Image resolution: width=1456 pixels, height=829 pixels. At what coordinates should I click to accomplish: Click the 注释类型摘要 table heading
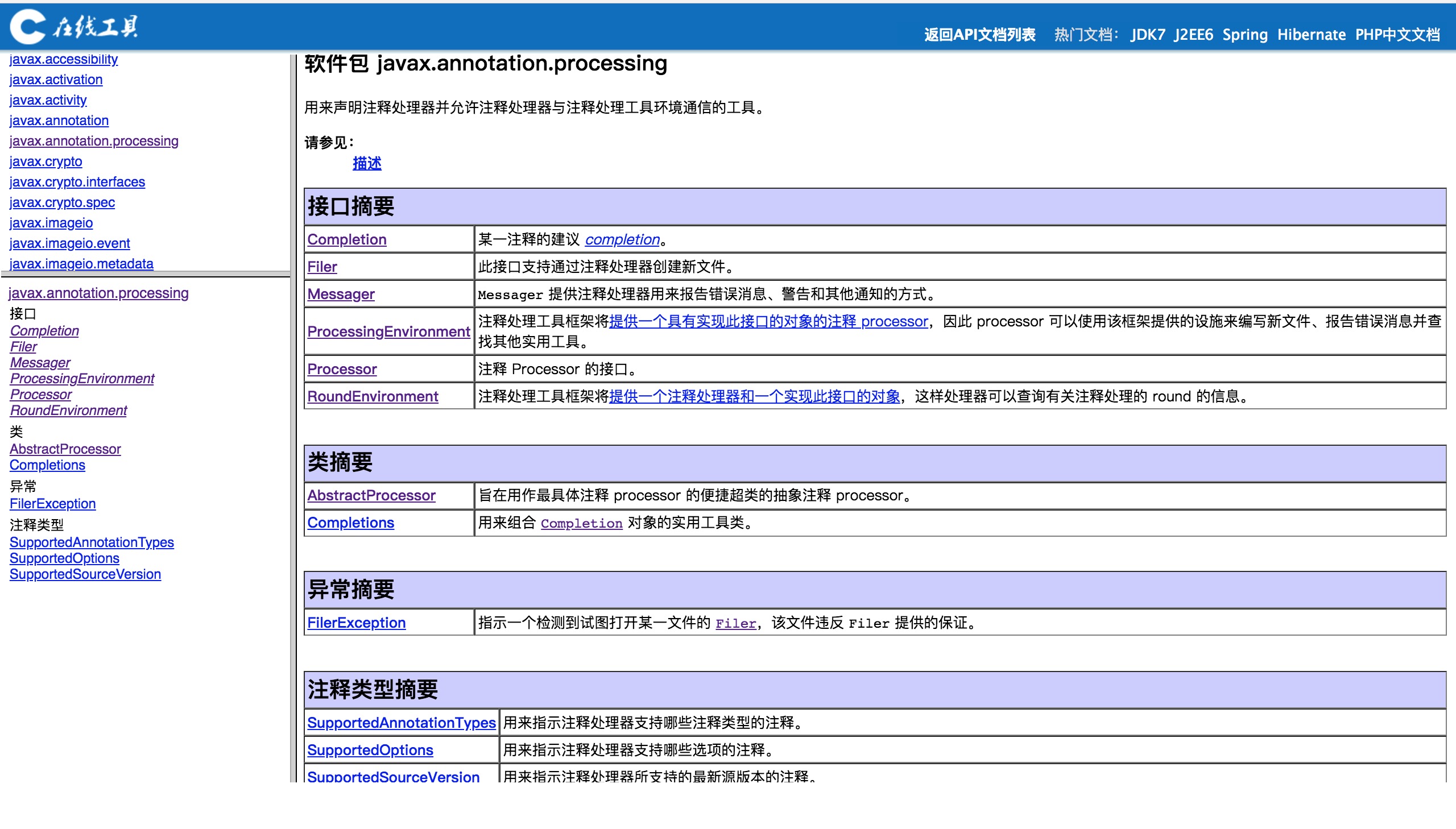pos(373,691)
